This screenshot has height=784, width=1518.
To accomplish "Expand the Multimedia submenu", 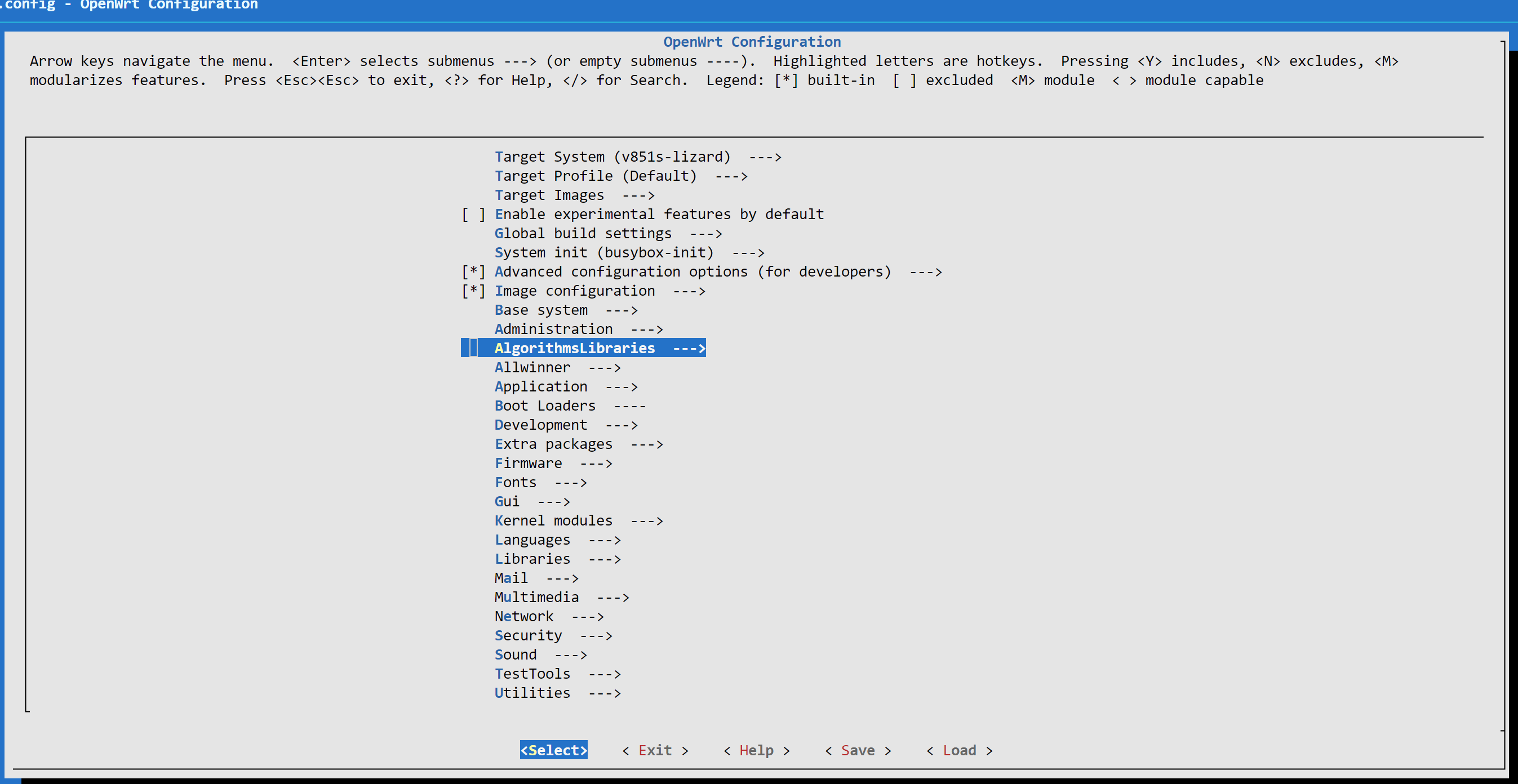I will (537, 596).
